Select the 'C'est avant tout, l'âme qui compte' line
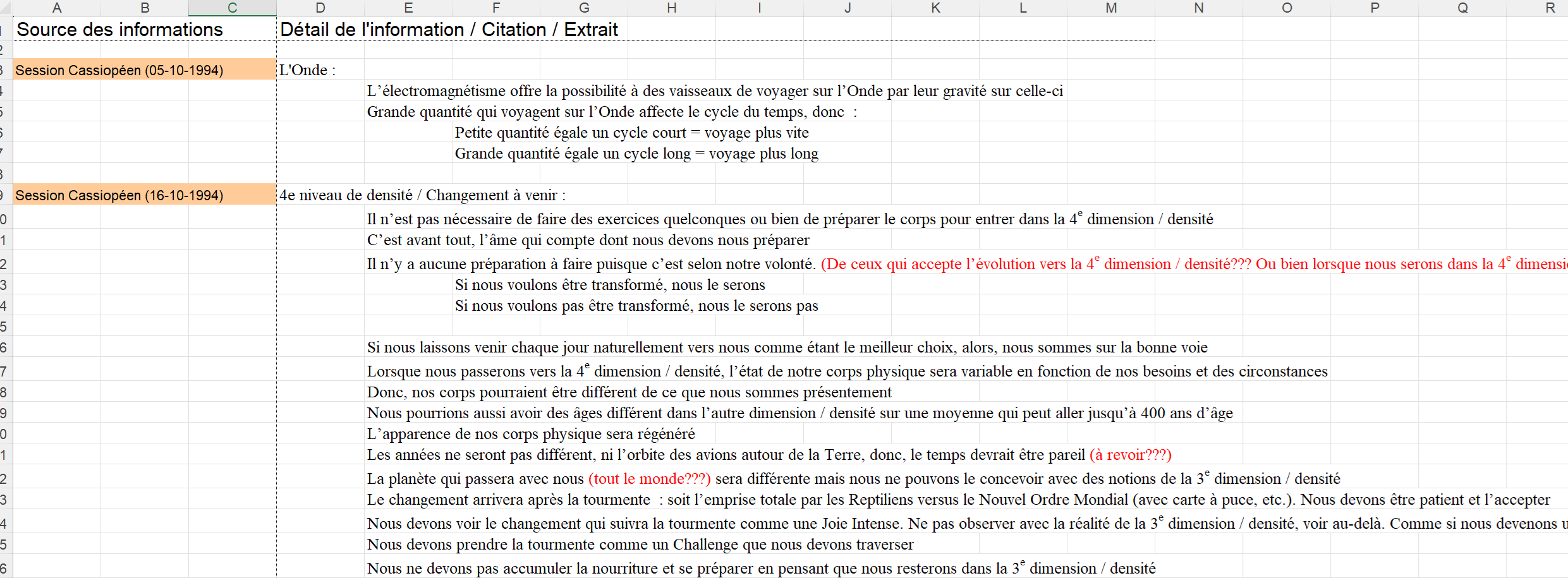 coord(588,240)
